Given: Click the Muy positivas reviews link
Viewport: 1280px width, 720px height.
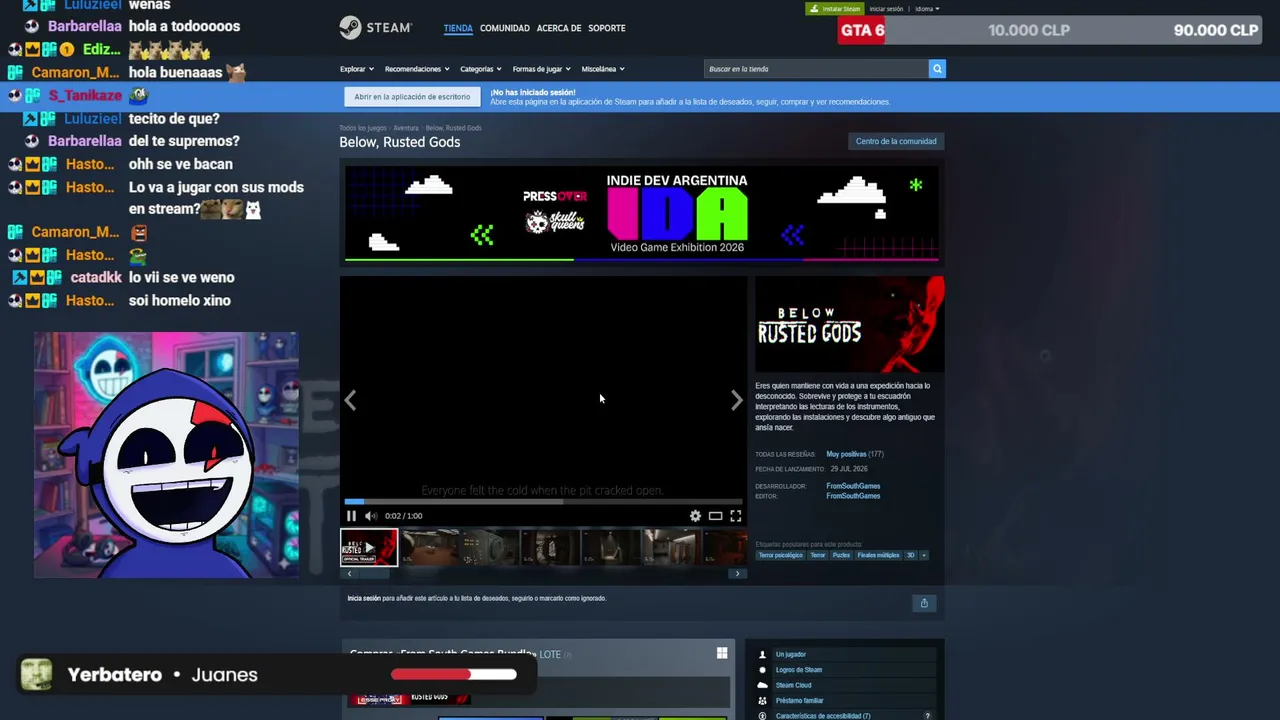Looking at the screenshot, I should point(846,454).
